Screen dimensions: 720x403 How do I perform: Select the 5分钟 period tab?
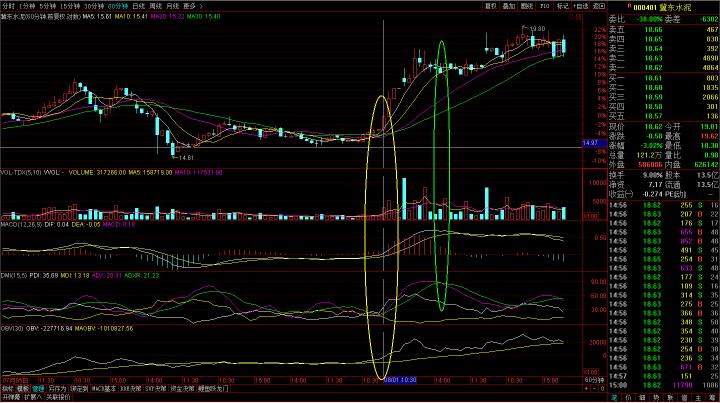coord(48,6)
